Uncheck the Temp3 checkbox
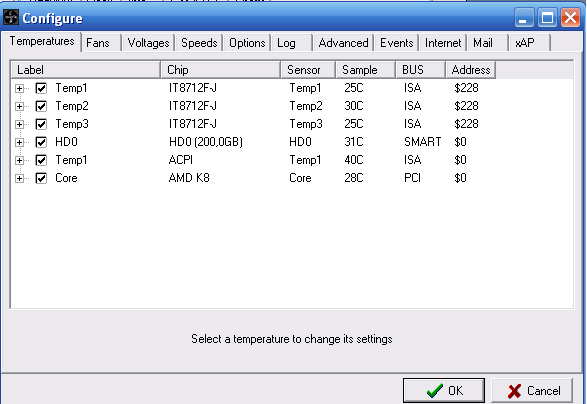Screen dimensions: 587x404 point(41,124)
